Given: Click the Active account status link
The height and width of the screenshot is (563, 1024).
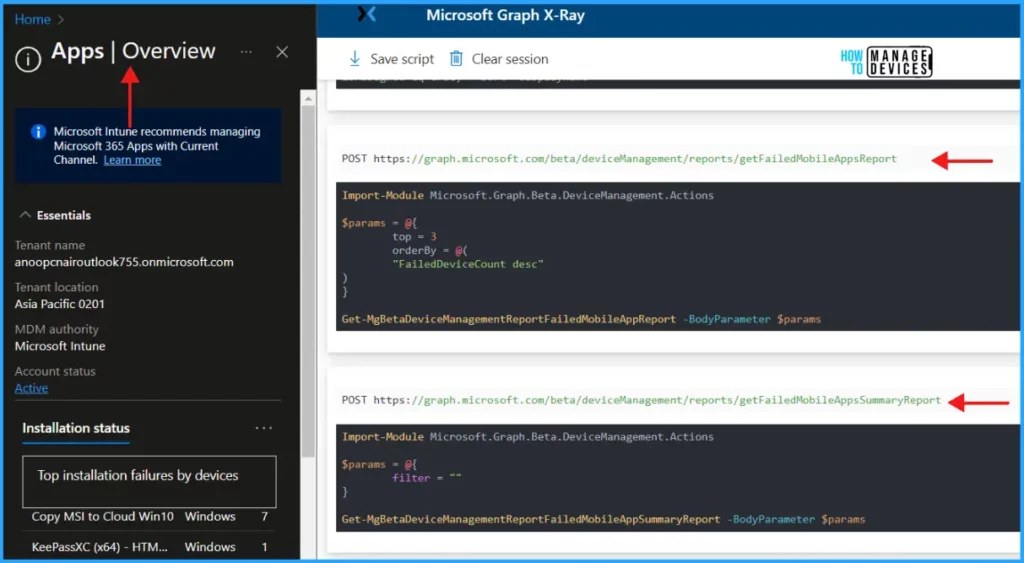Looking at the screenshot, I should click(31, 388).
